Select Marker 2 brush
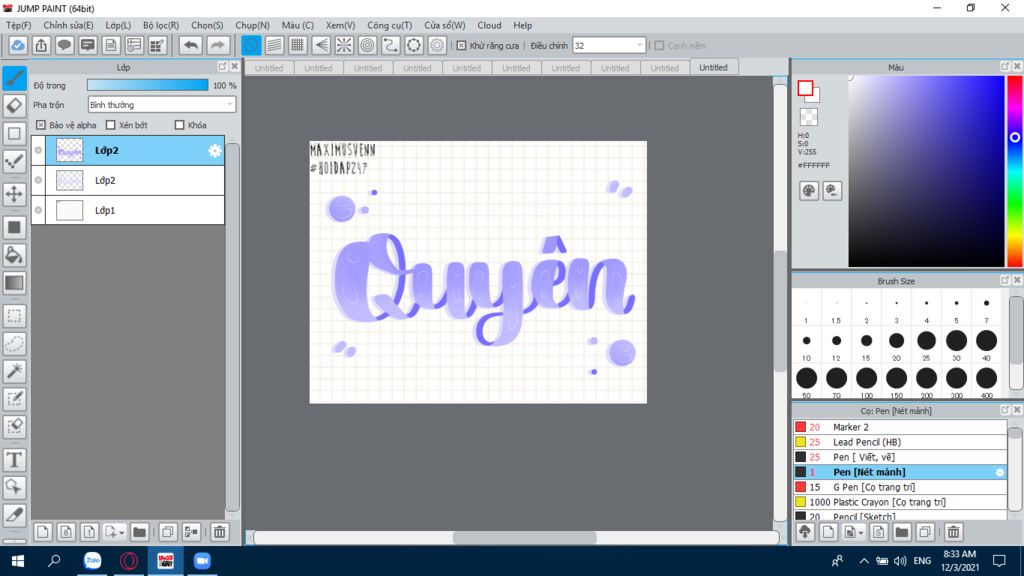1024x576 pixels. point(900,427)
